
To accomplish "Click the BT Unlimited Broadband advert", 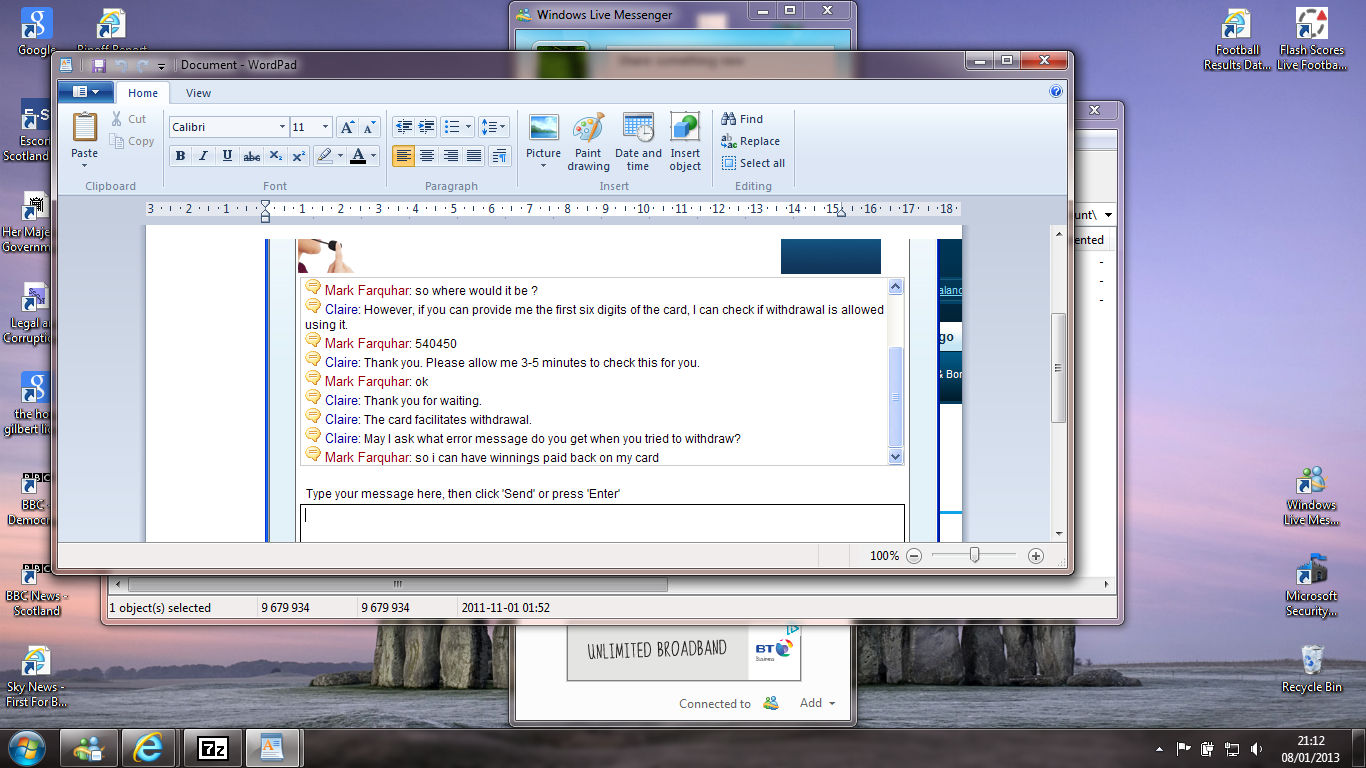I will [684, 652].
